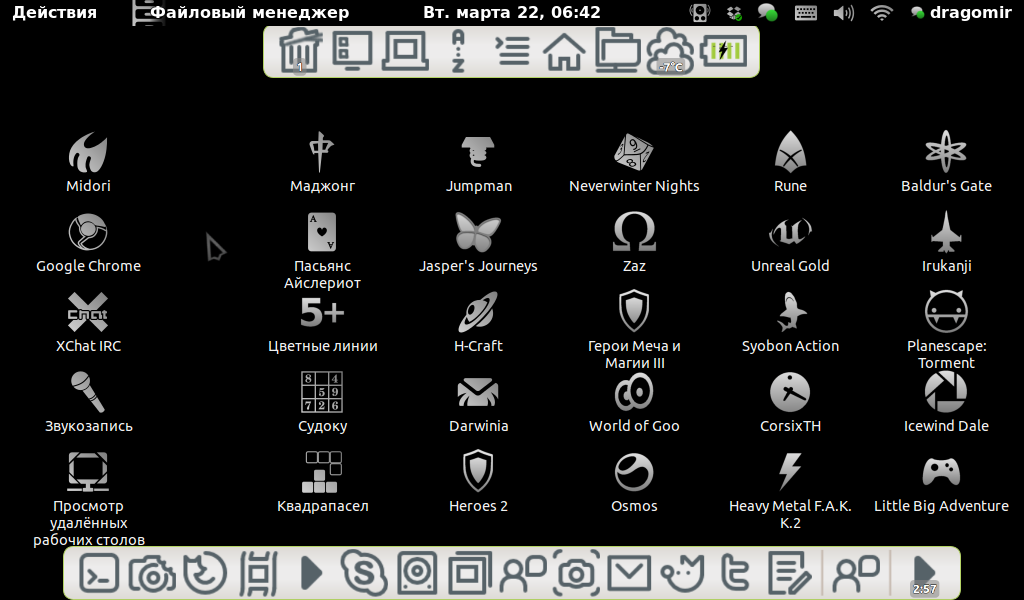Click the cat-shaped icon in bottom dock
This screenshot has width=1024, height=600.
click(682, 573)
